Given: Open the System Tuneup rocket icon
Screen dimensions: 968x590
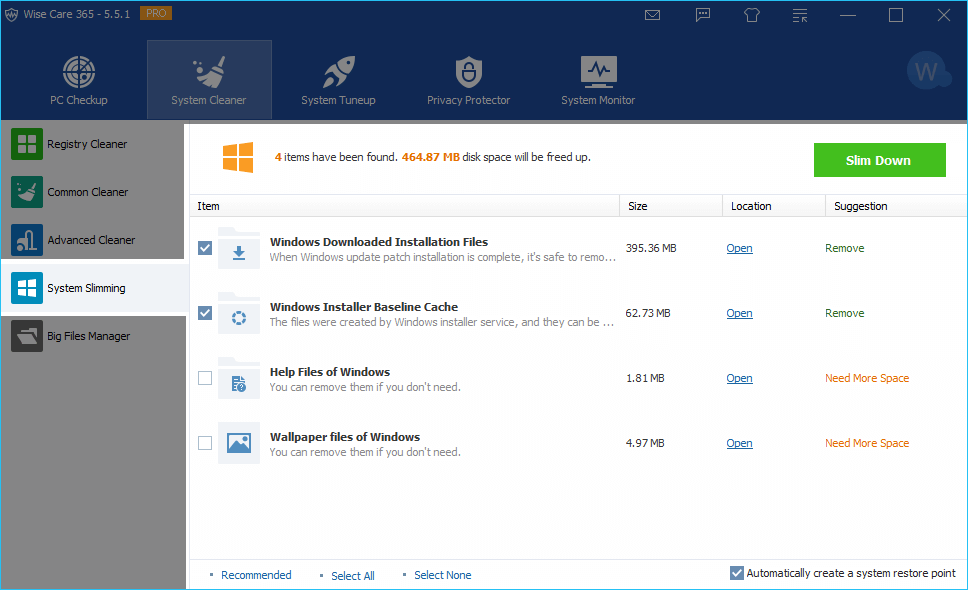Looking at the screenshot, I should point(338,72).
